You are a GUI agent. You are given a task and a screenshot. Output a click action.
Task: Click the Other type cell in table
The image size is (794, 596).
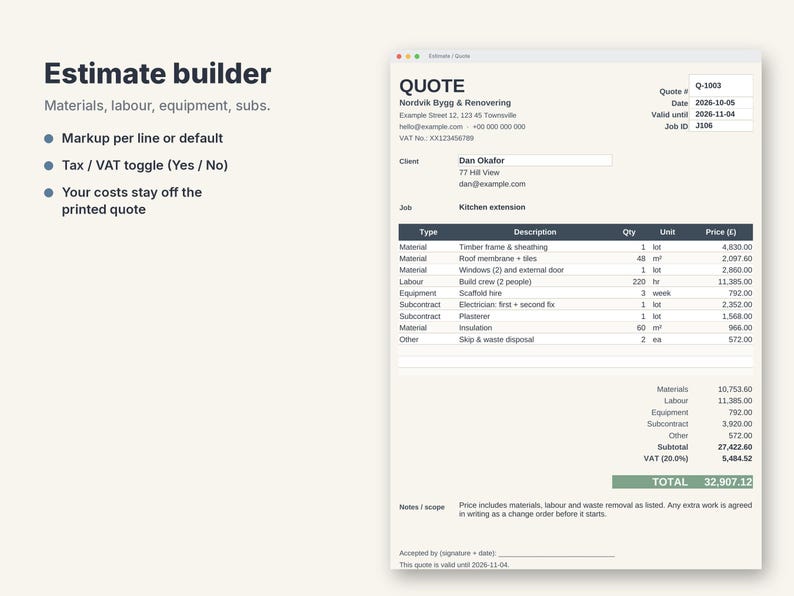point(409,340)
